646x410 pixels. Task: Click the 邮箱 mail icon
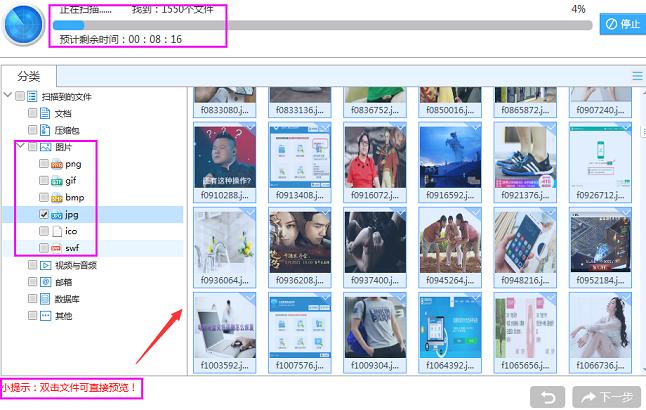point(45,282)
